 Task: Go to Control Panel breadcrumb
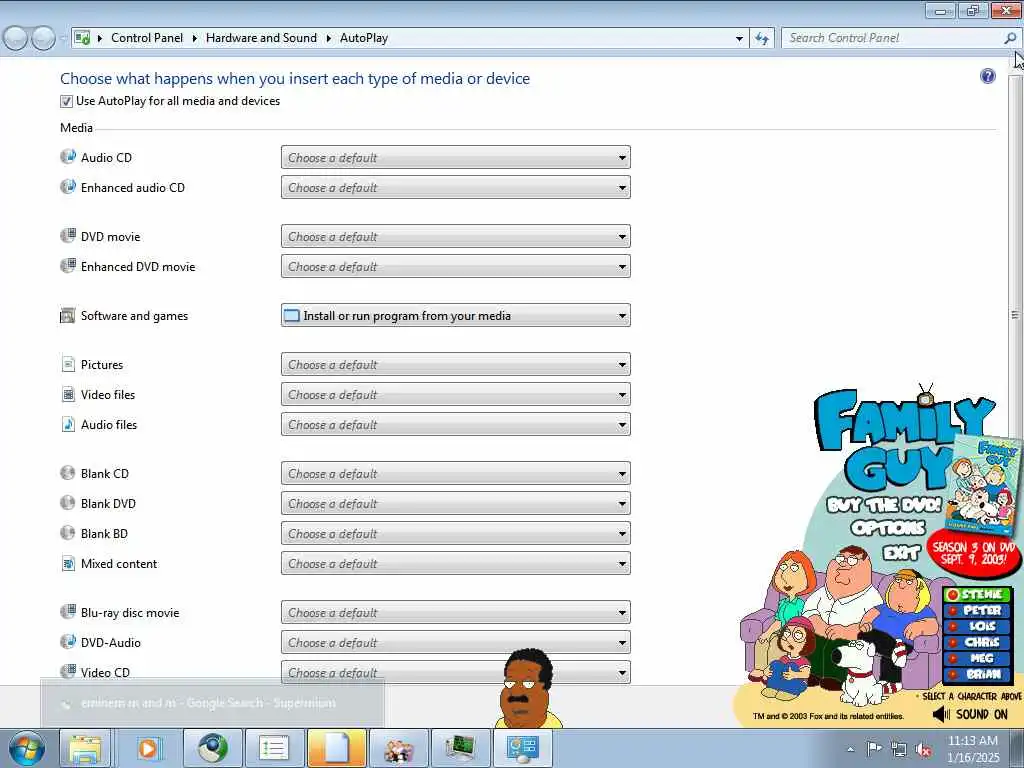click(147, 38)
